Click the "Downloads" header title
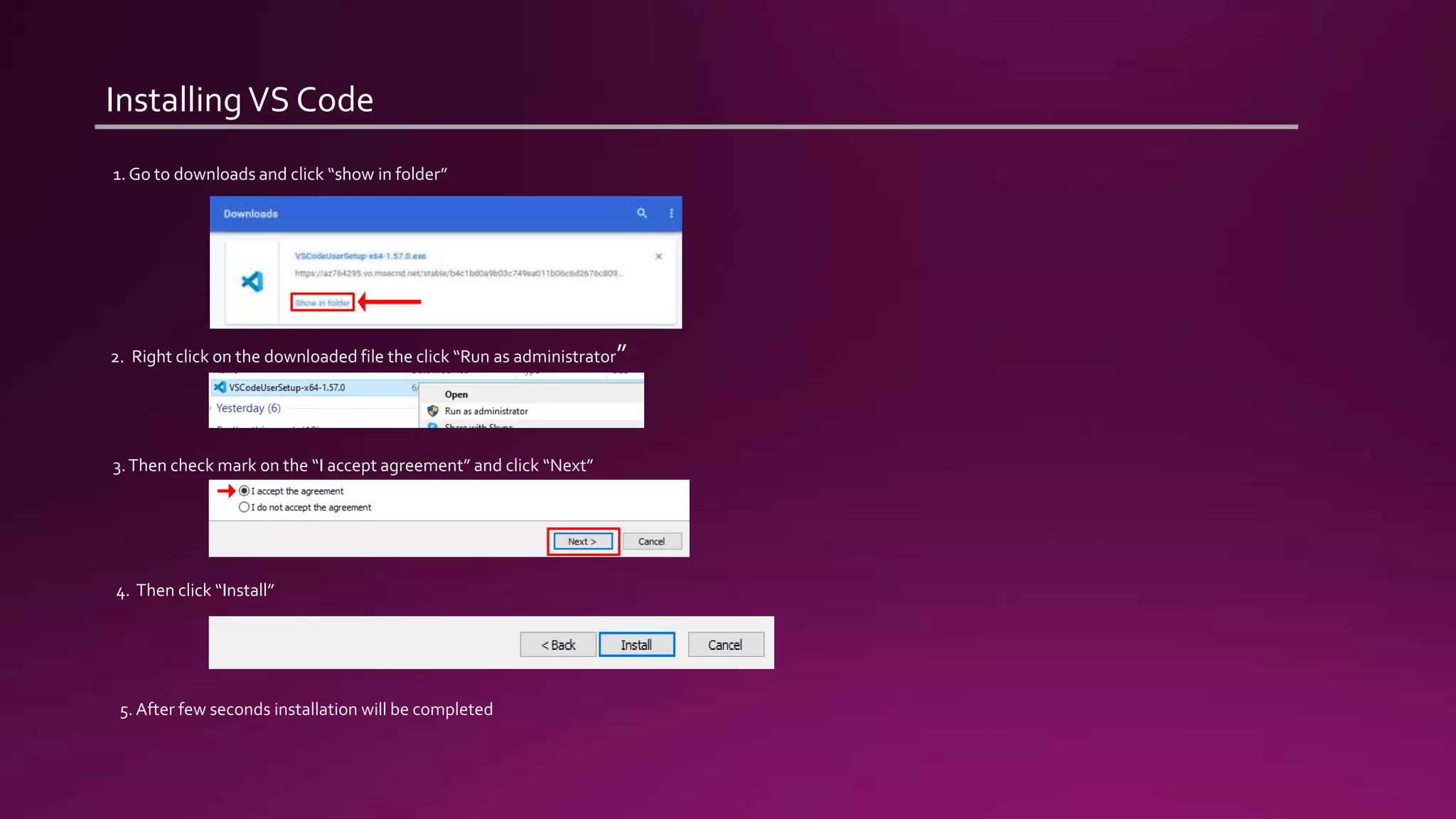This screenshot has height=819, width=1456. point(251,214)
